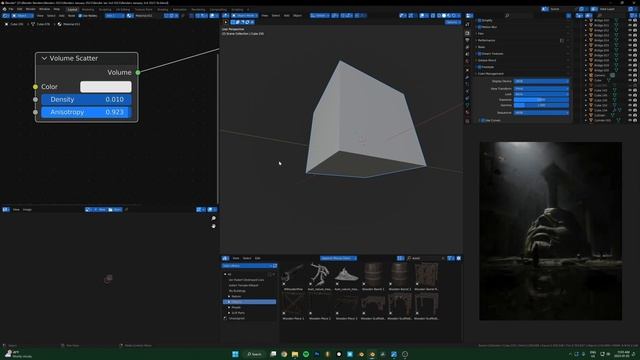Disable rendering for the Camera row
This screenshot has height=360, width=640.
[x=635, y=76]
